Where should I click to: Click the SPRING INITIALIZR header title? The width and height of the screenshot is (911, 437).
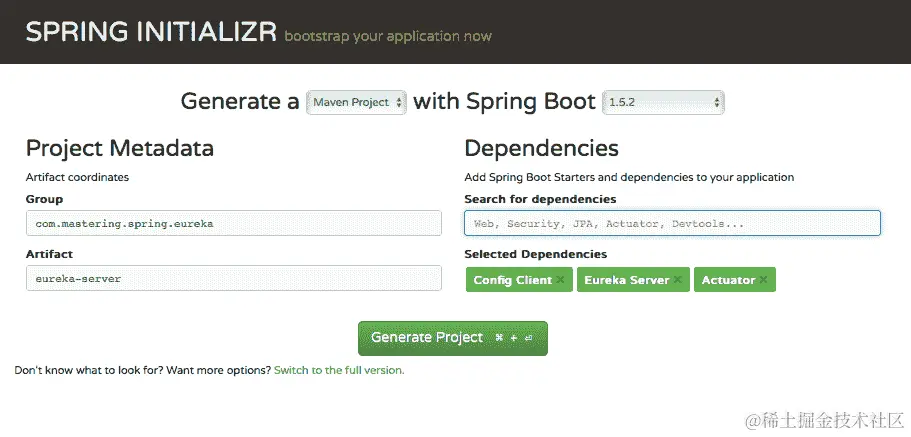click(151, 33)
